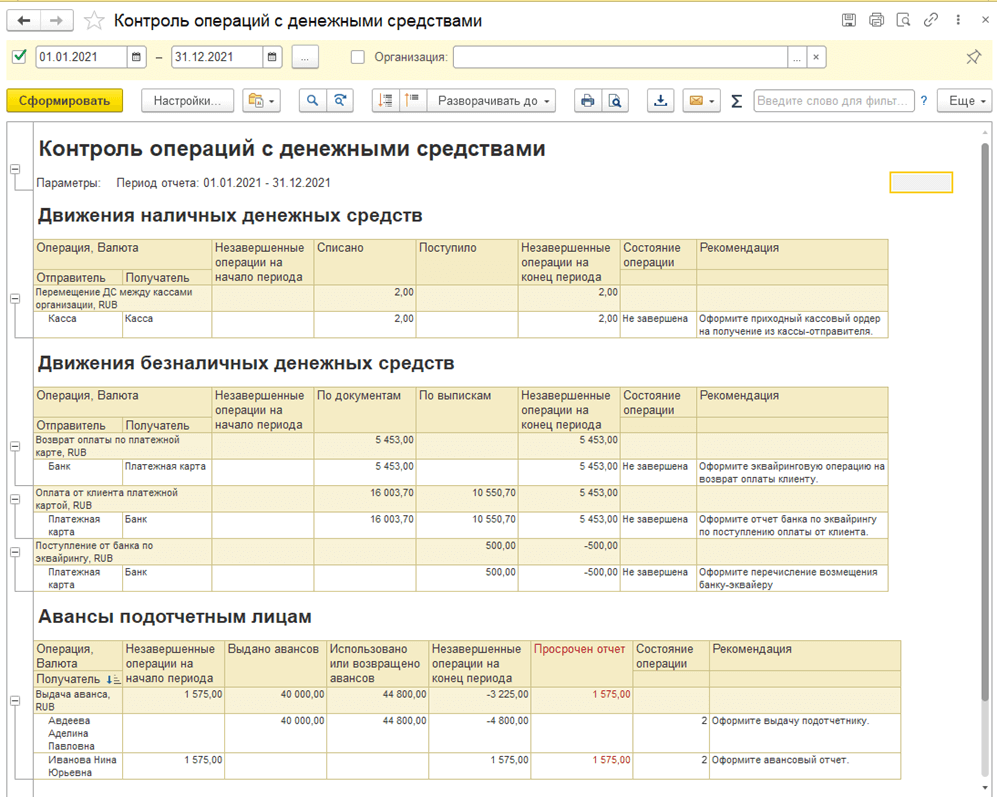This screenshot has height=797, width=997.
Task: Enable the Организация filter checkbox
Action: [x=358, y=58]
